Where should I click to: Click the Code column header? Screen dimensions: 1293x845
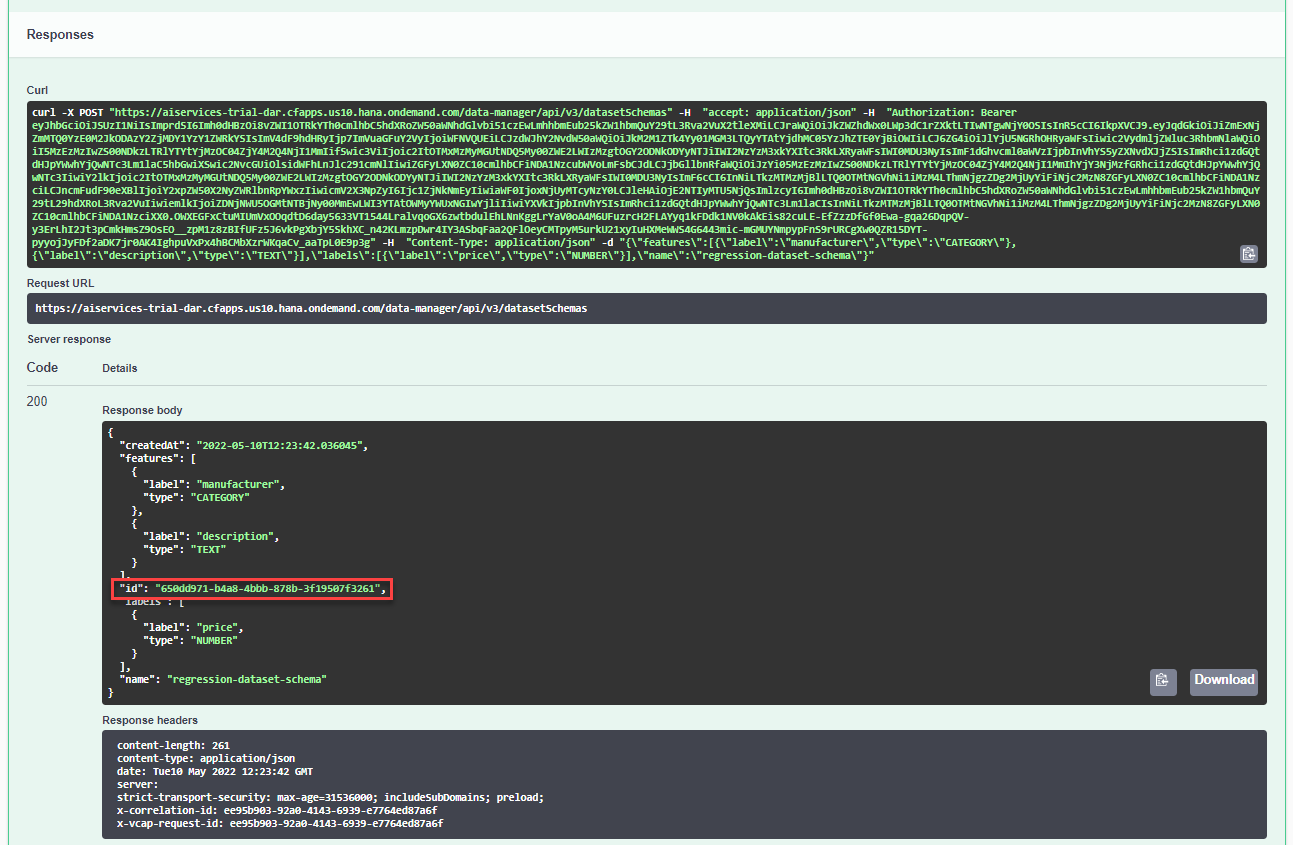(x=42, y=367)
